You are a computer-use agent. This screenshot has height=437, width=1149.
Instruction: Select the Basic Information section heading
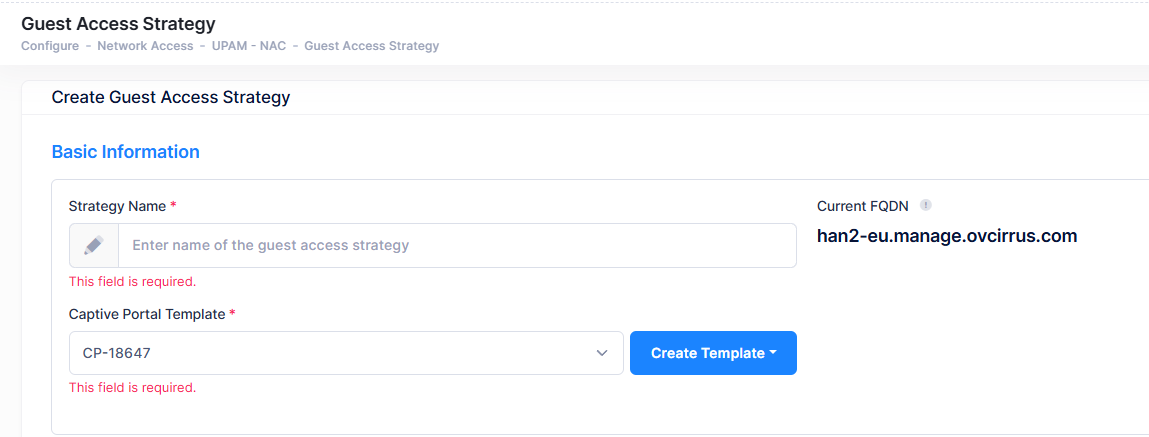tap(125, 152)
